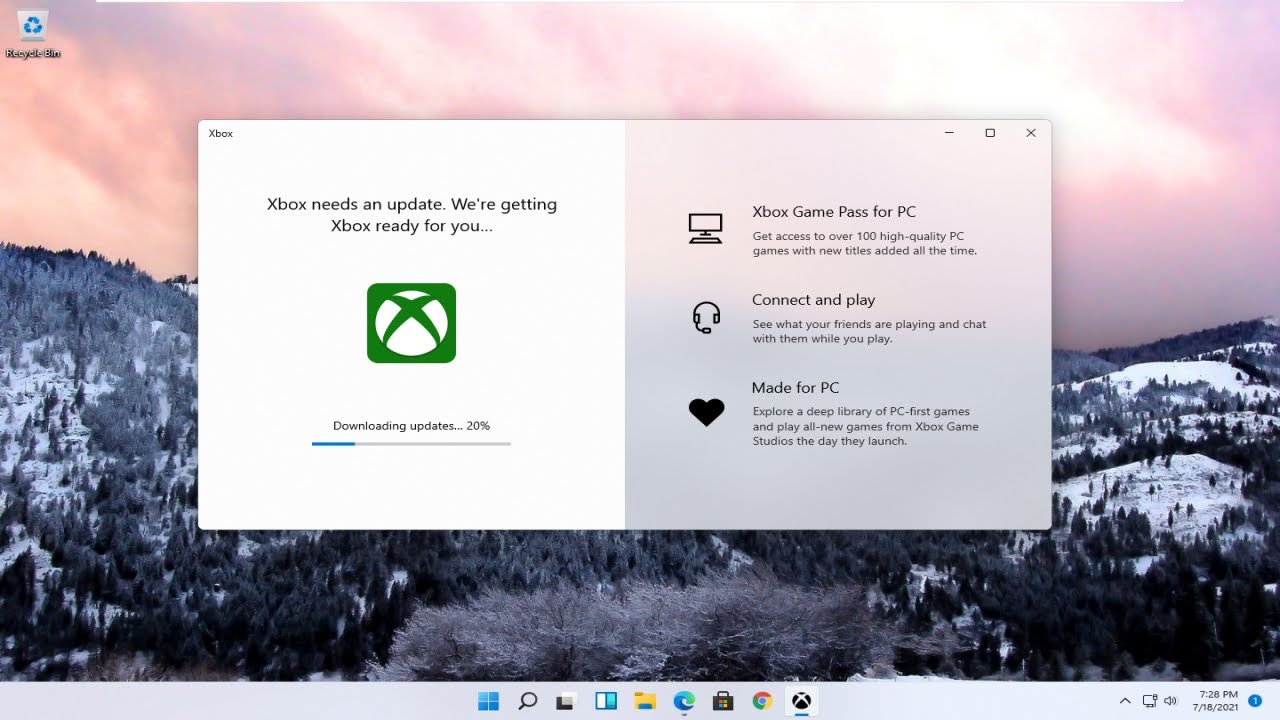This screenshot has width=1280, height=720.
Task: Click the Connect and play headset icon
Action: 706,317
